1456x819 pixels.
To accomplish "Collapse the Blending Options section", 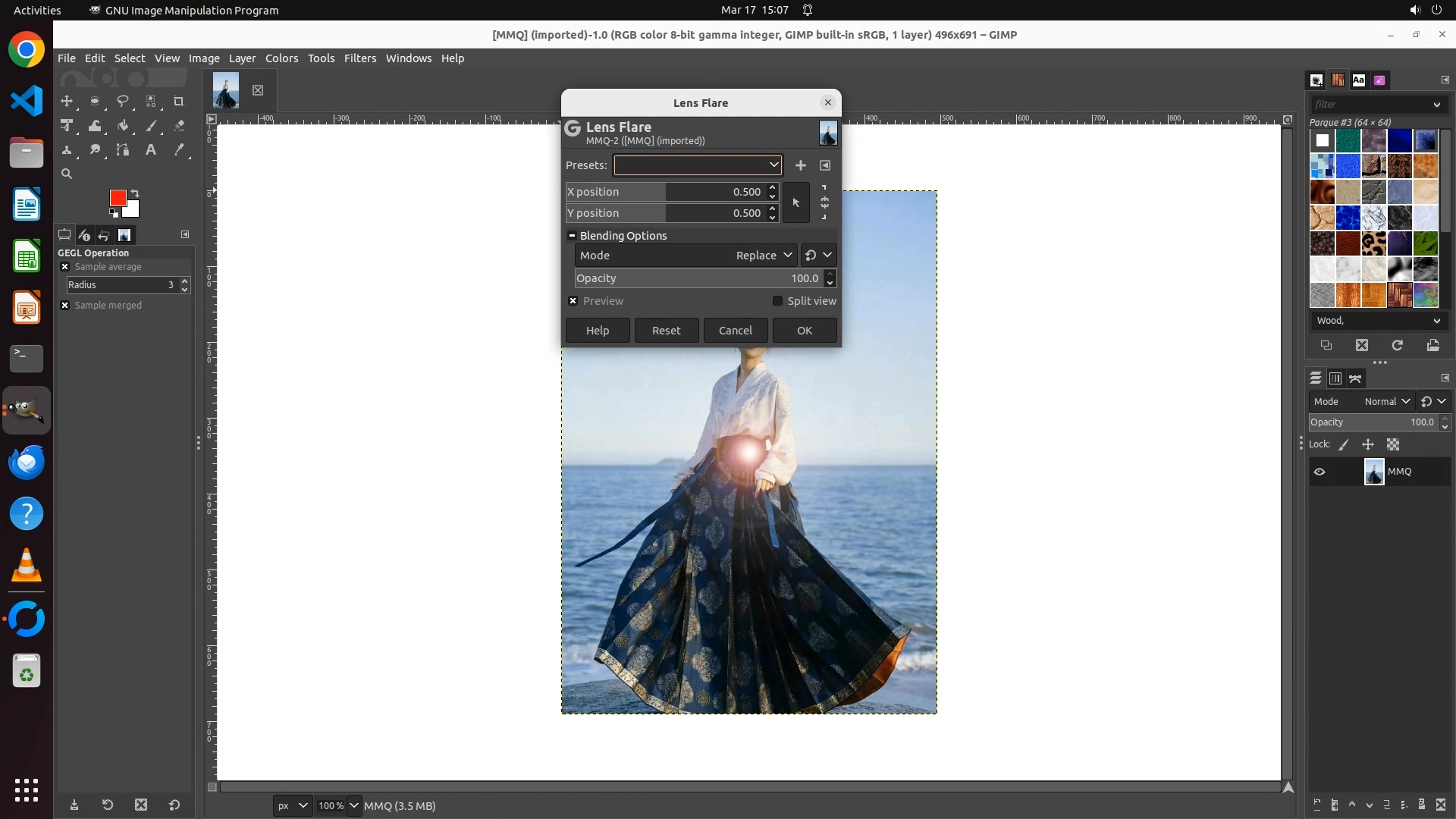I will 573,236.
